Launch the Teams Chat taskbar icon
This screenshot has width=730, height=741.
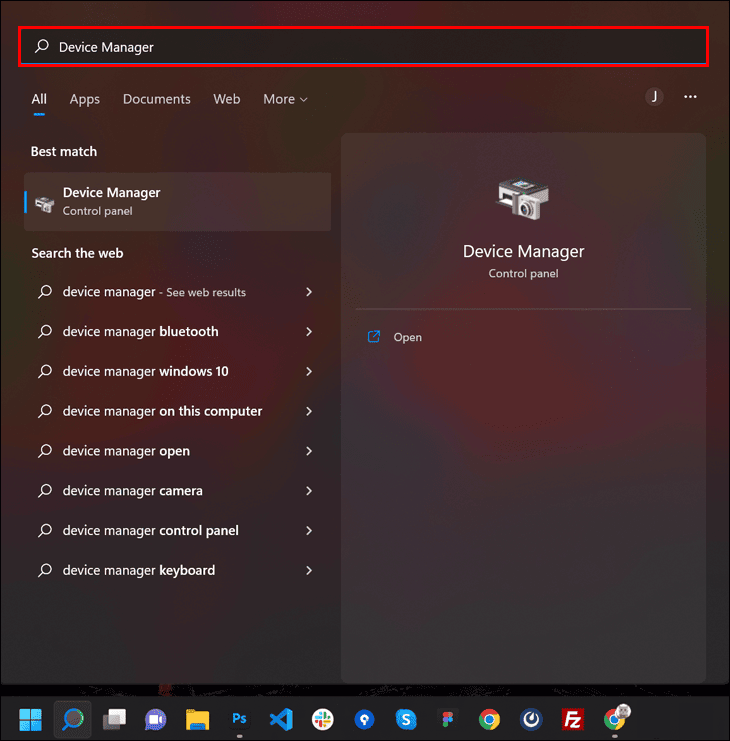tap(155, 720)
